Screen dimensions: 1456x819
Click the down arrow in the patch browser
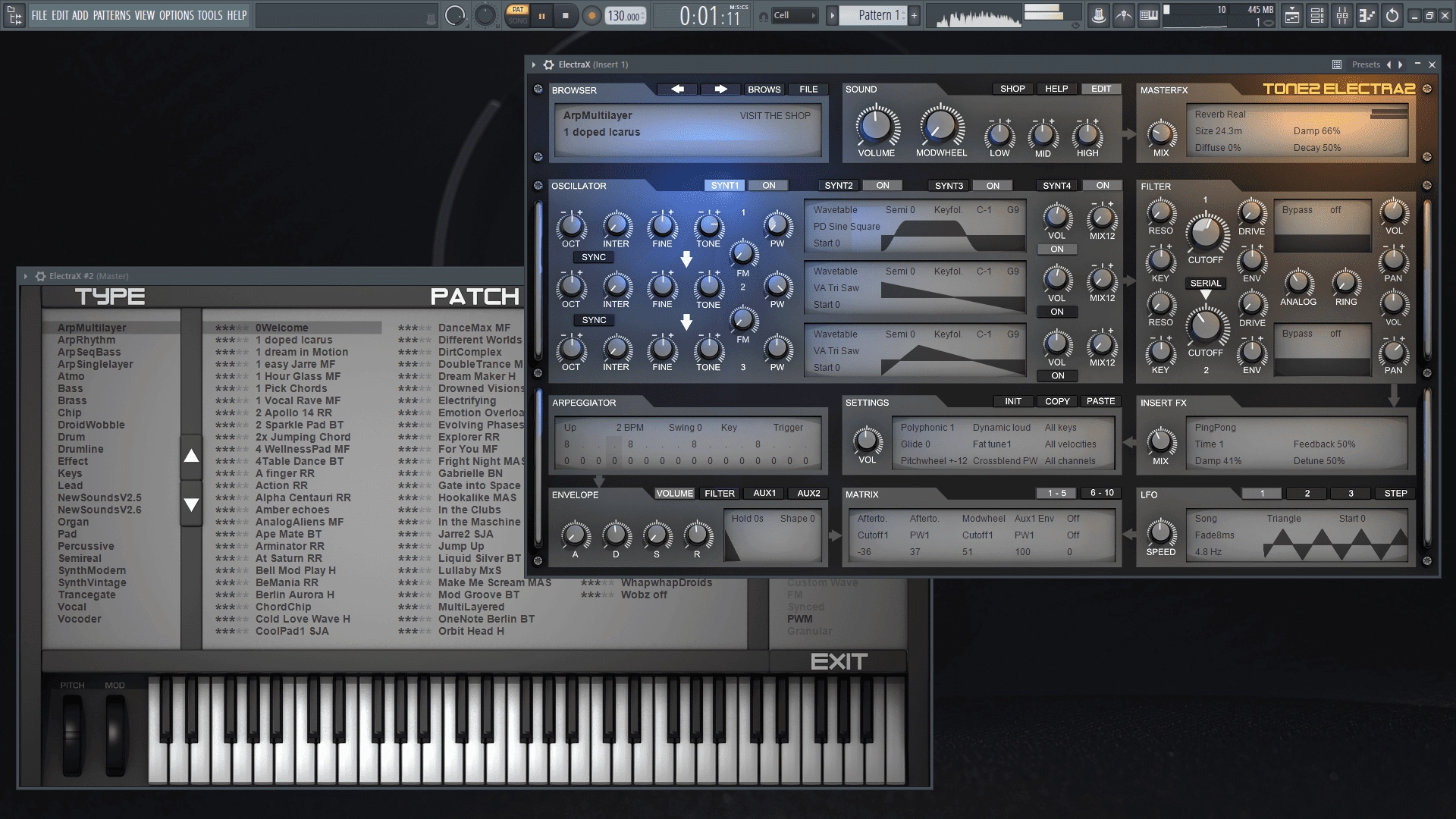click(191, 504)
